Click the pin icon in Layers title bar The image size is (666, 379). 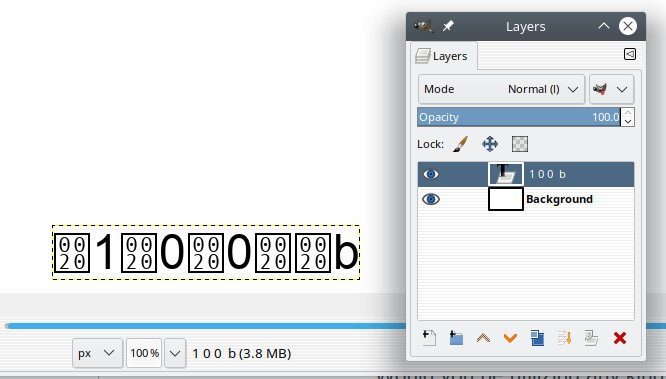click(448, 26)
